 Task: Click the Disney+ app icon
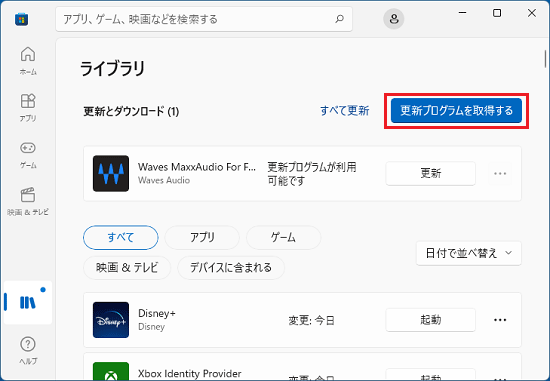coord(111,320)
